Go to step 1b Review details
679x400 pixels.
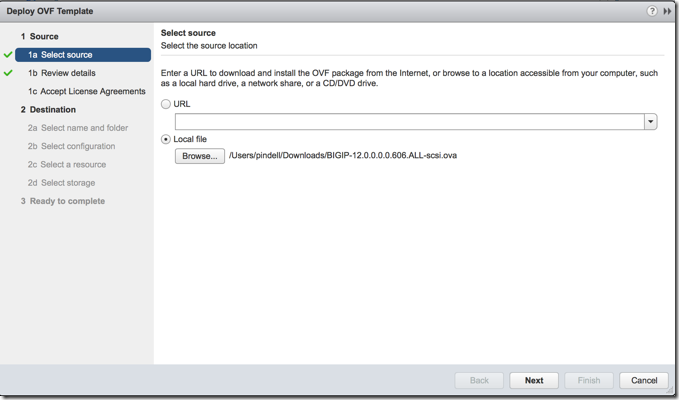[62, 73]
